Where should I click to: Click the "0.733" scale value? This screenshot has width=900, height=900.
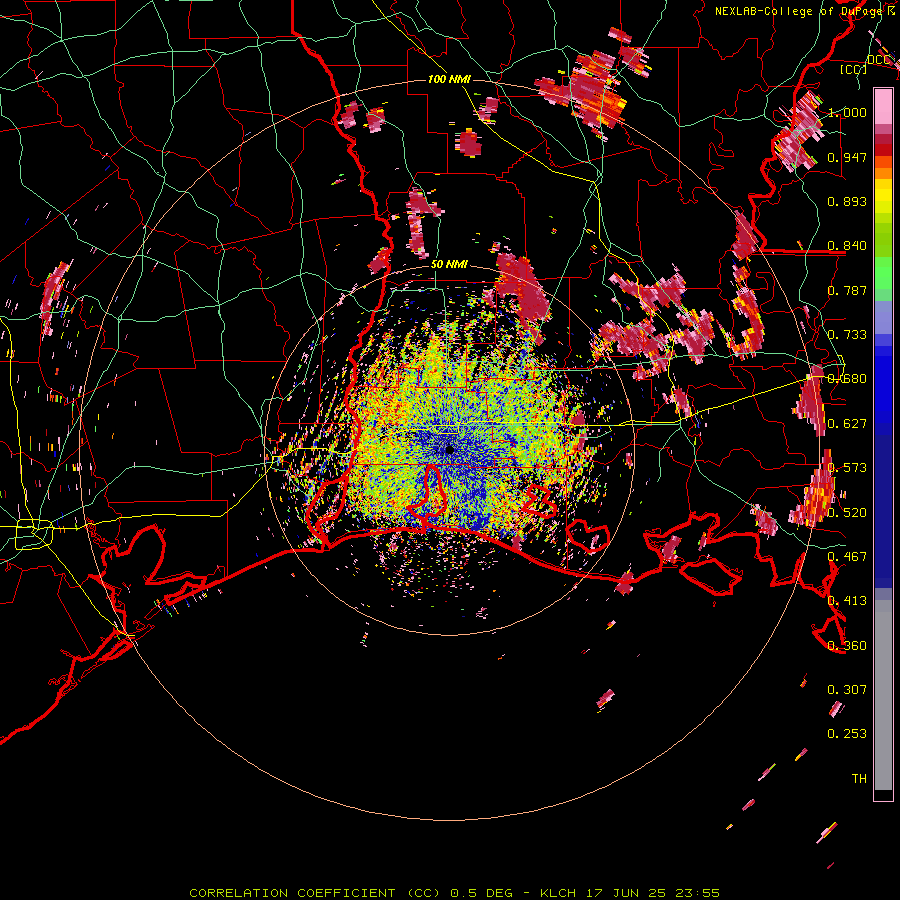[x=847, y=335]
